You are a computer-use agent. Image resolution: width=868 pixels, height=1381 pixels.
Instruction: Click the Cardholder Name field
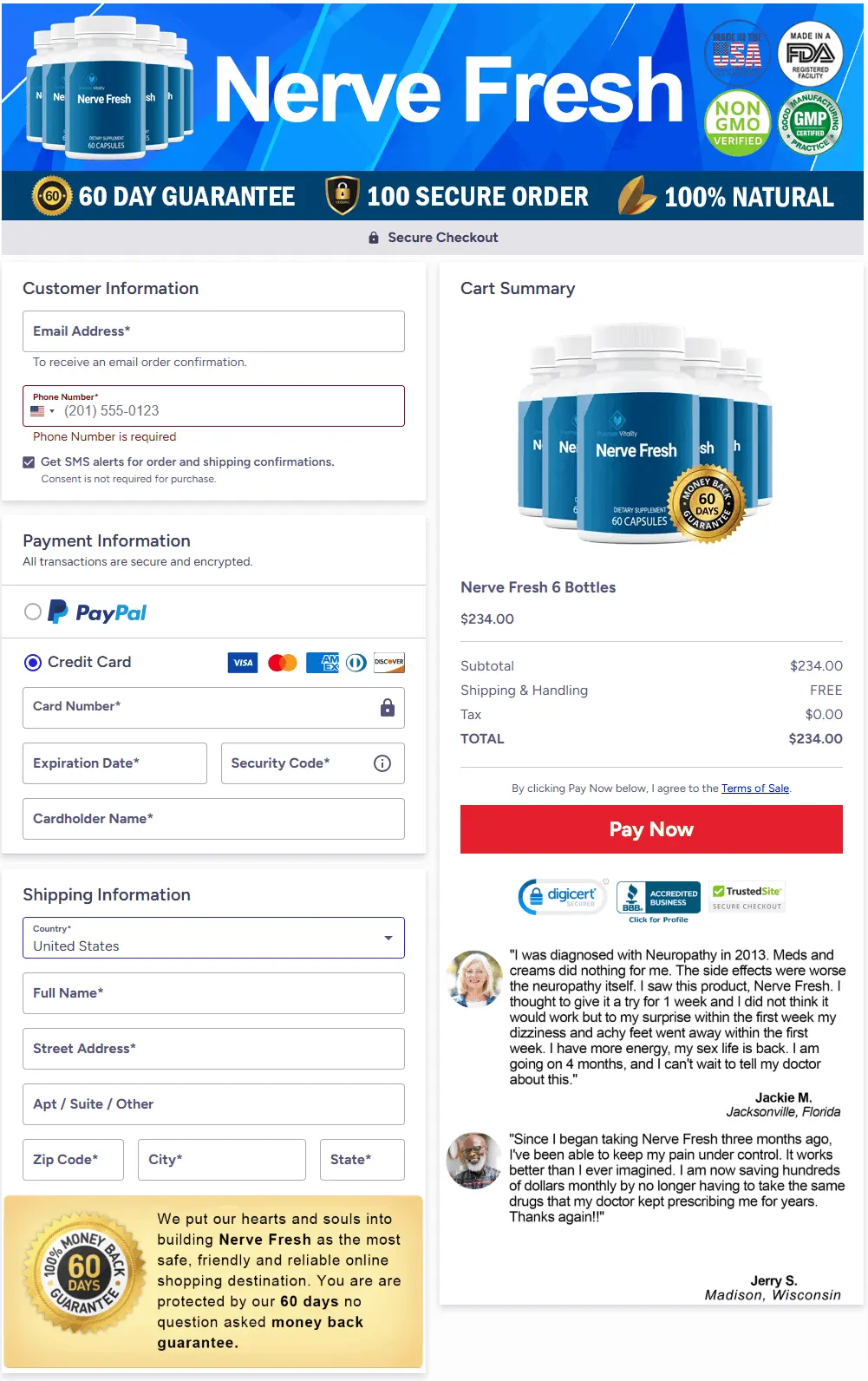213,819
